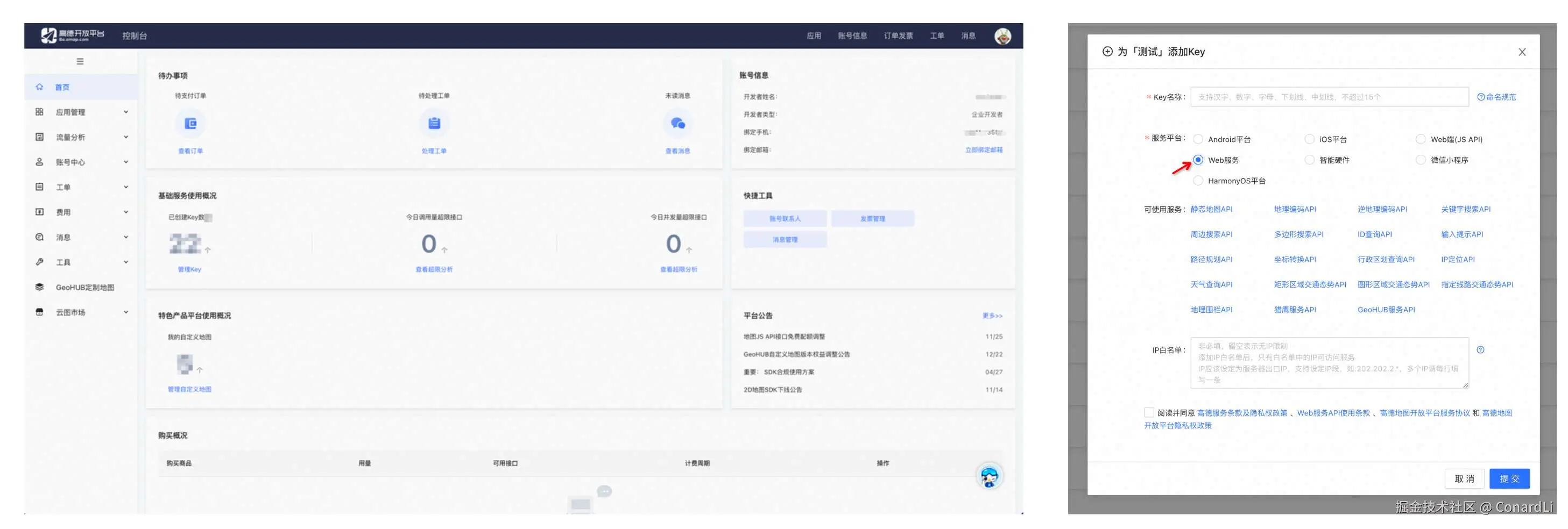Select the Android平台 radio button
The height and width of the screenshot is (529, 1568).
point(1198,139)
